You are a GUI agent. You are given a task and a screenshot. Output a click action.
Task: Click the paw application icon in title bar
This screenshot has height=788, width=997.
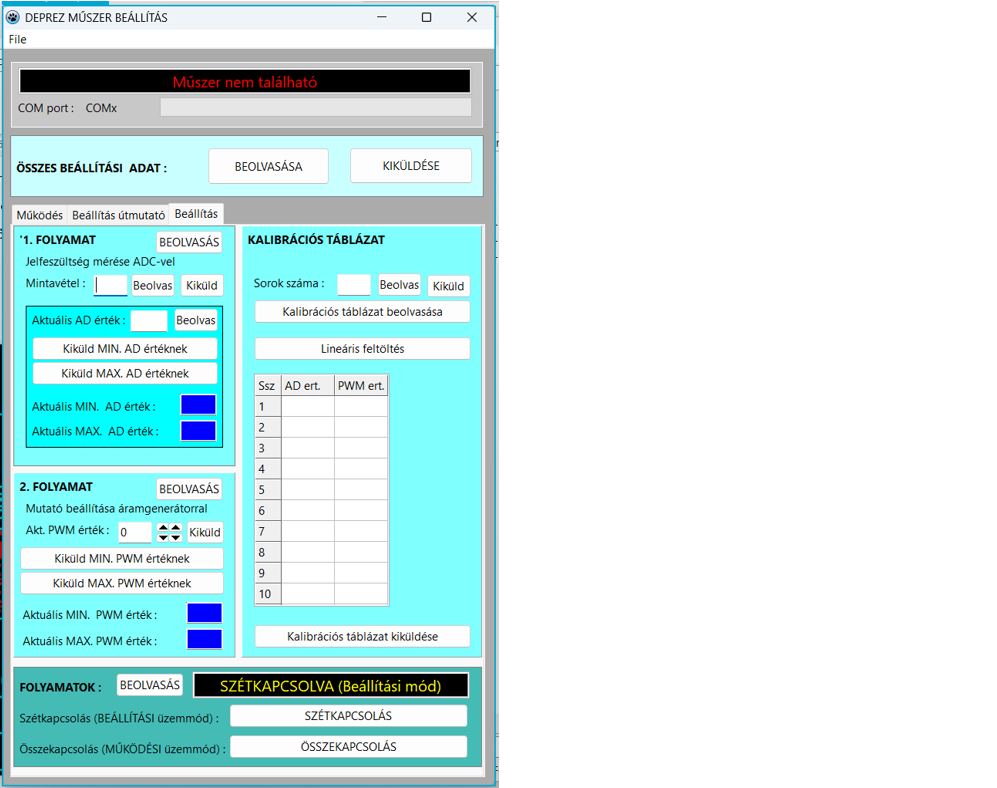click(14, 16)
